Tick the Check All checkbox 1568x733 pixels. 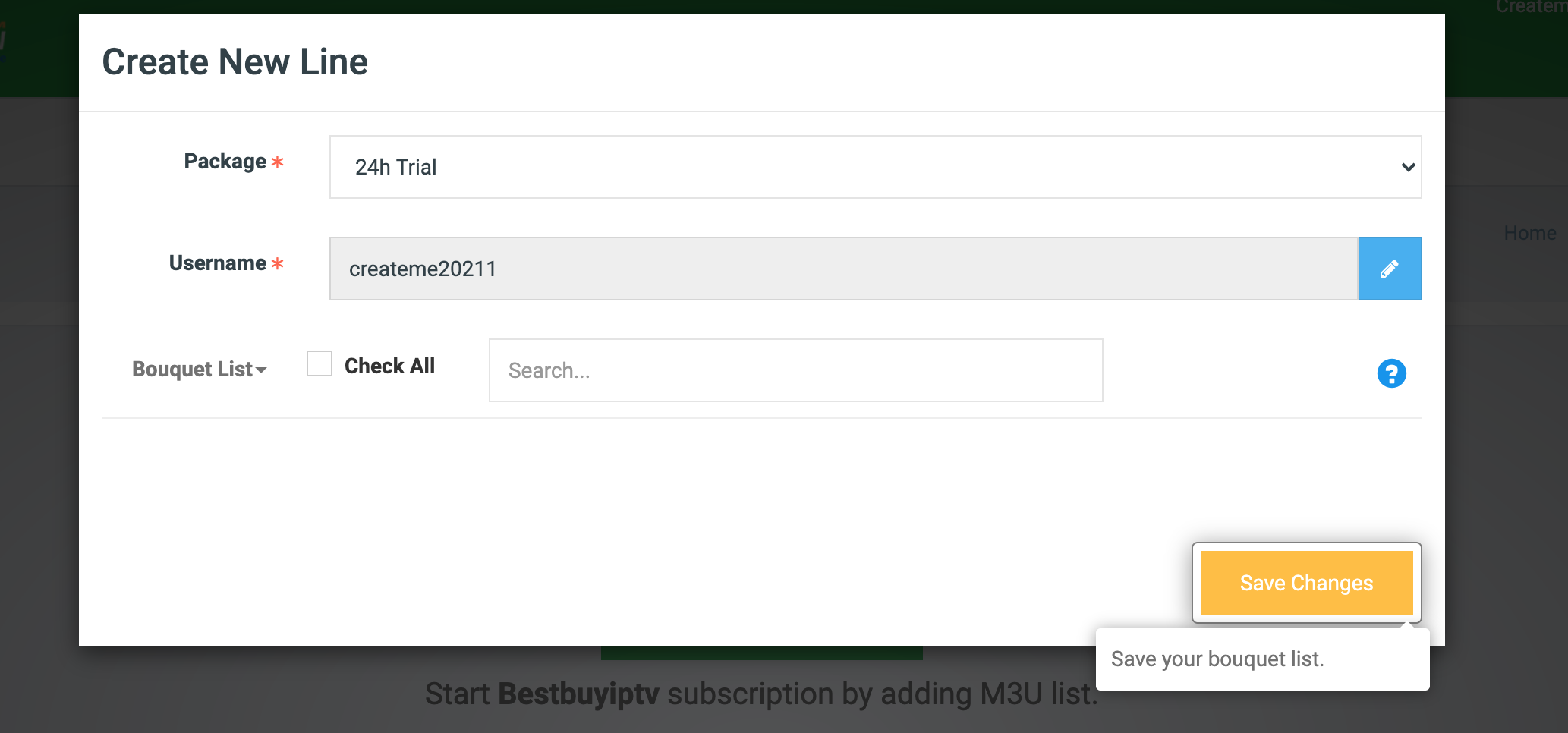coord(320,363)
